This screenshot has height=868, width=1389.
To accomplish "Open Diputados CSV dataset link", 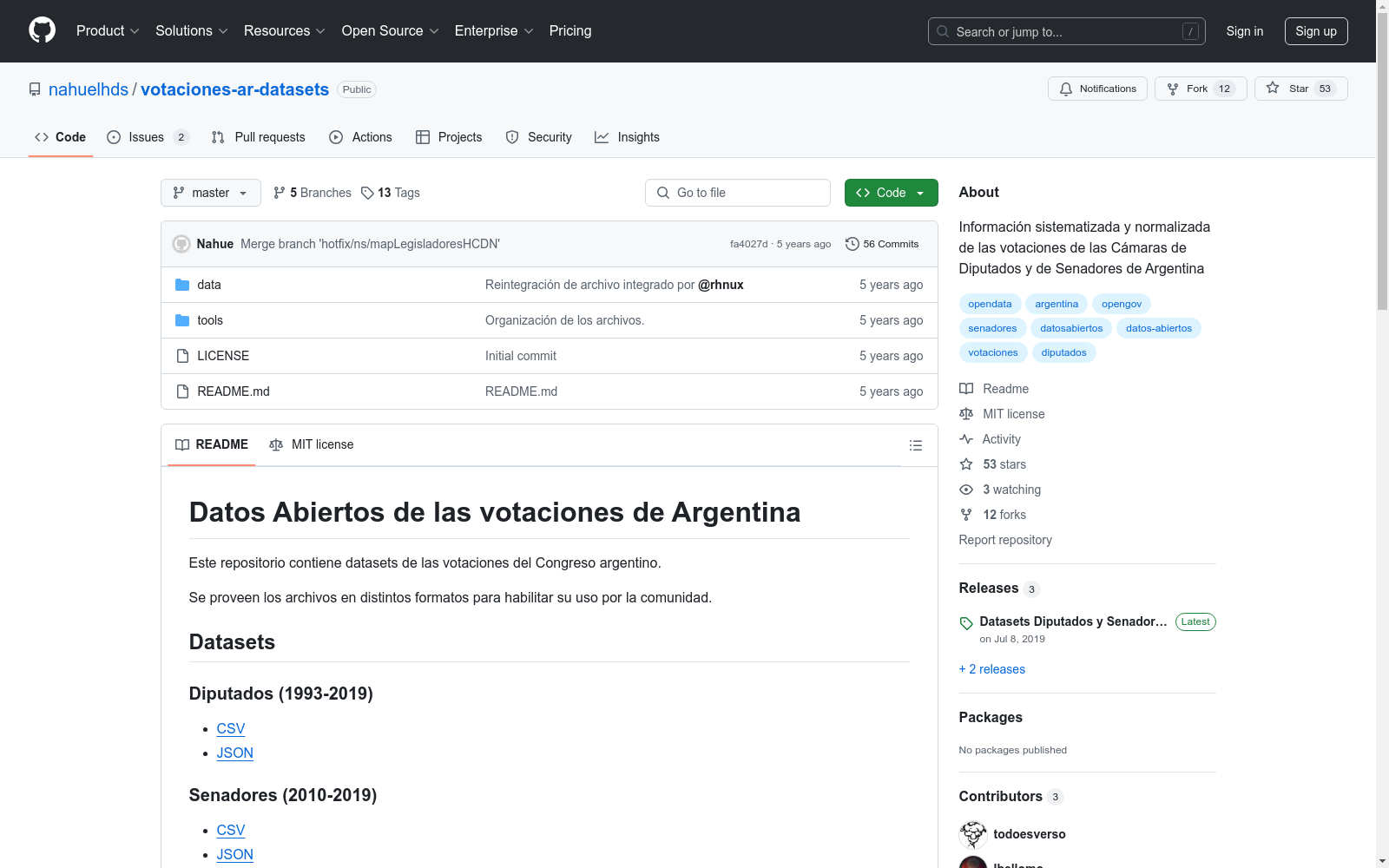I will point(231,729).
